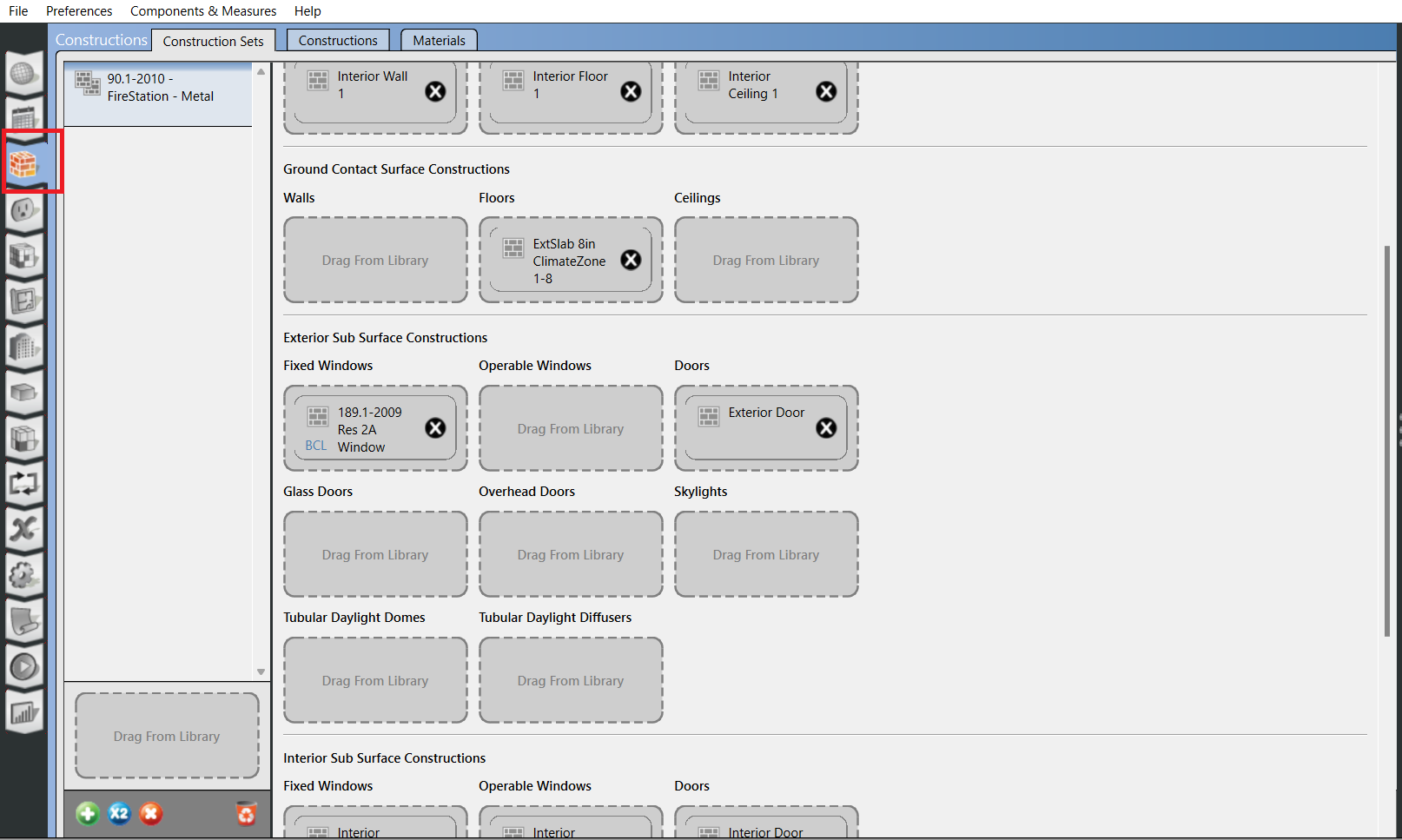Click the Ground Contact Ceilings drop zone
1402x840 pixels.
[x=766, y=260]
